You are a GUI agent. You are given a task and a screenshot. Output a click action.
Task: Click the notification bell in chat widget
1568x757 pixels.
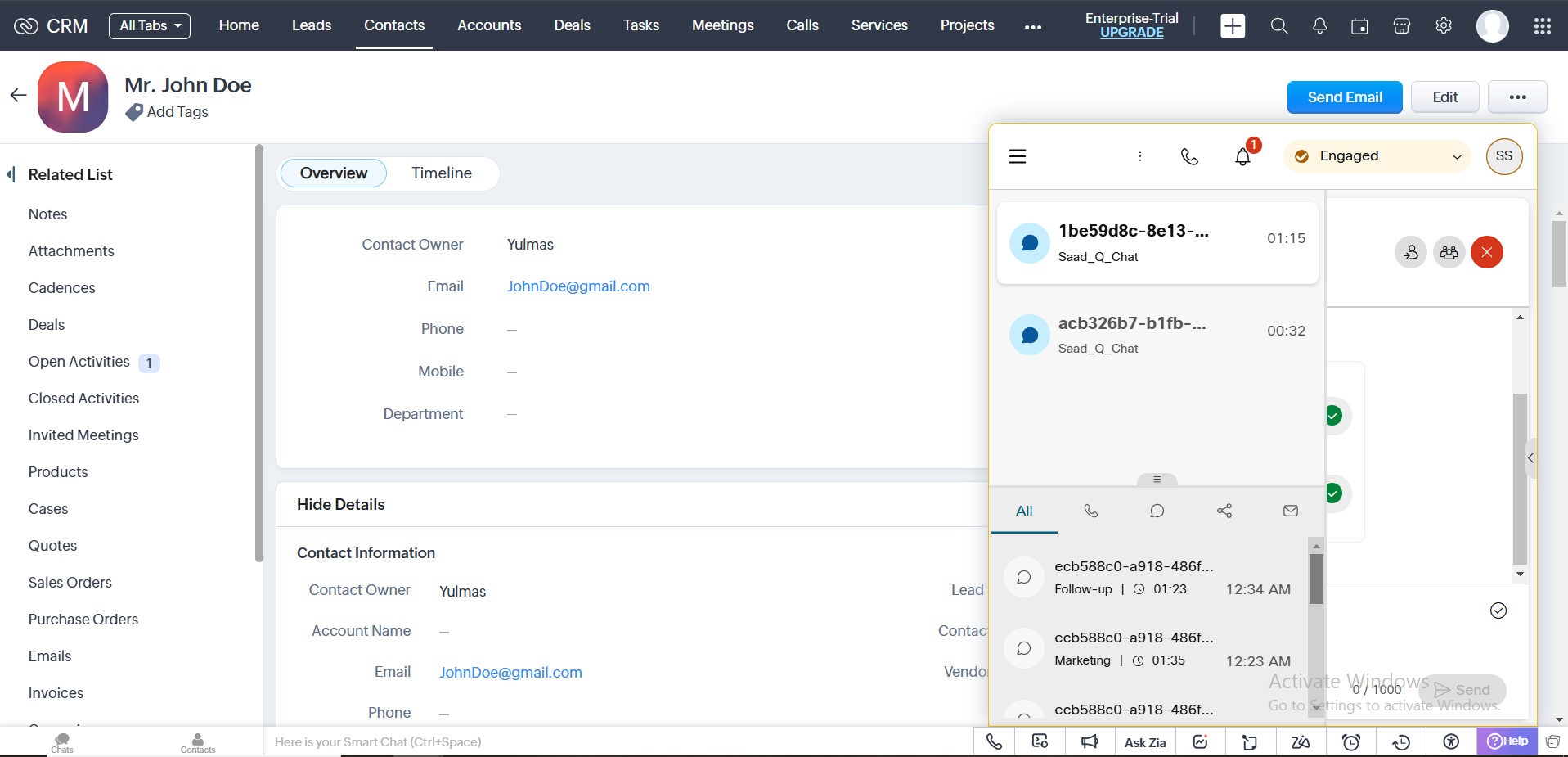[1242, 156]
